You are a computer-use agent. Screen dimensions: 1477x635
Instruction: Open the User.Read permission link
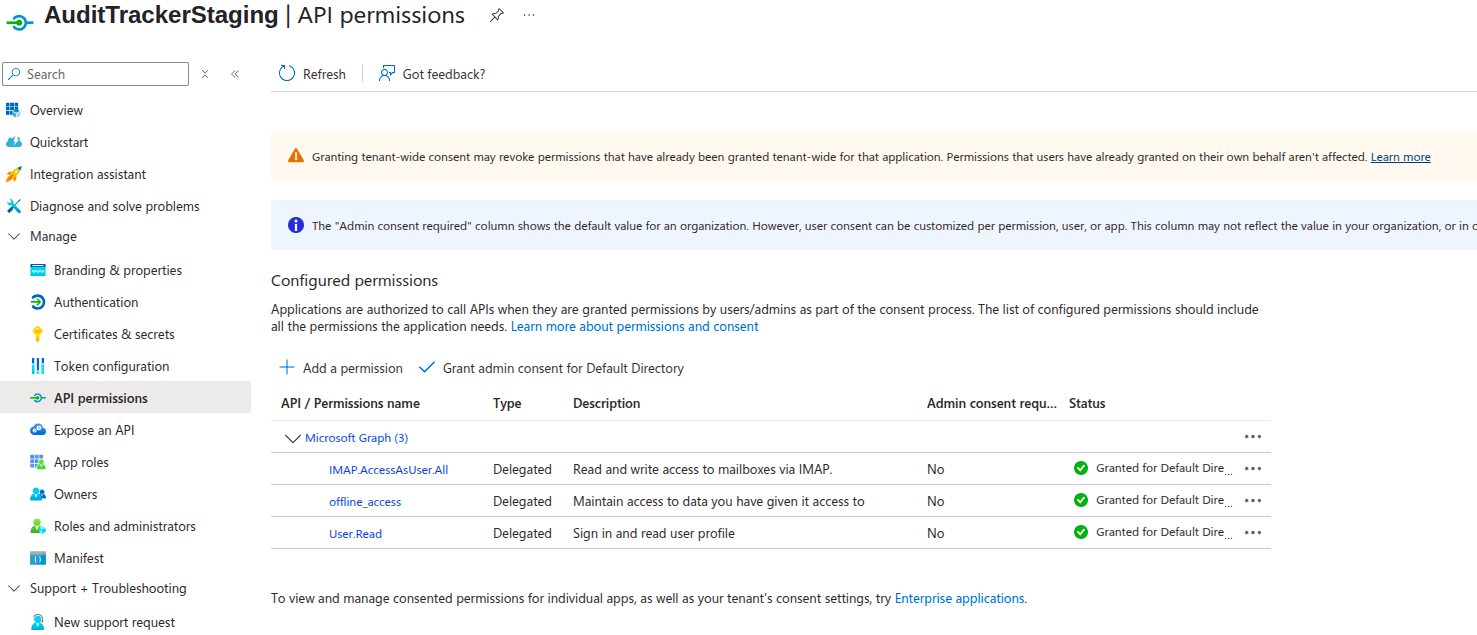[355, 534]
